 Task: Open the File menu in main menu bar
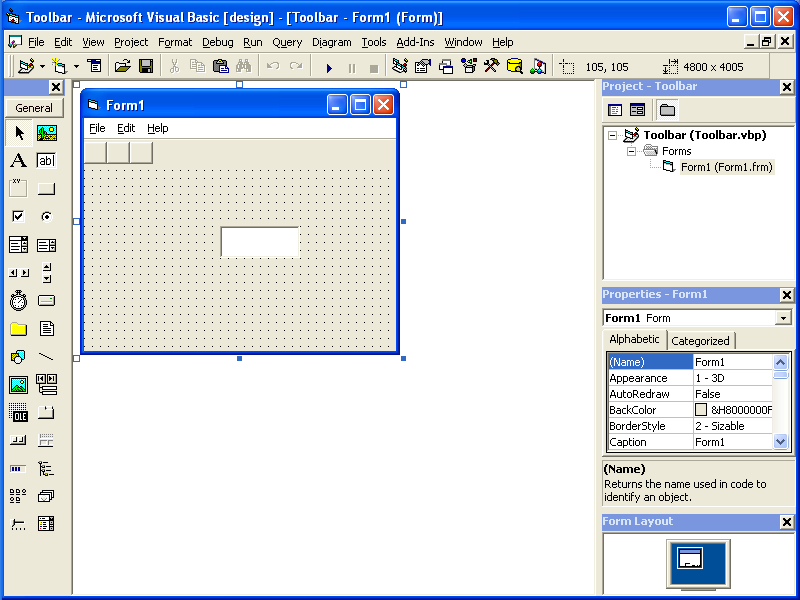pos(36,42)
